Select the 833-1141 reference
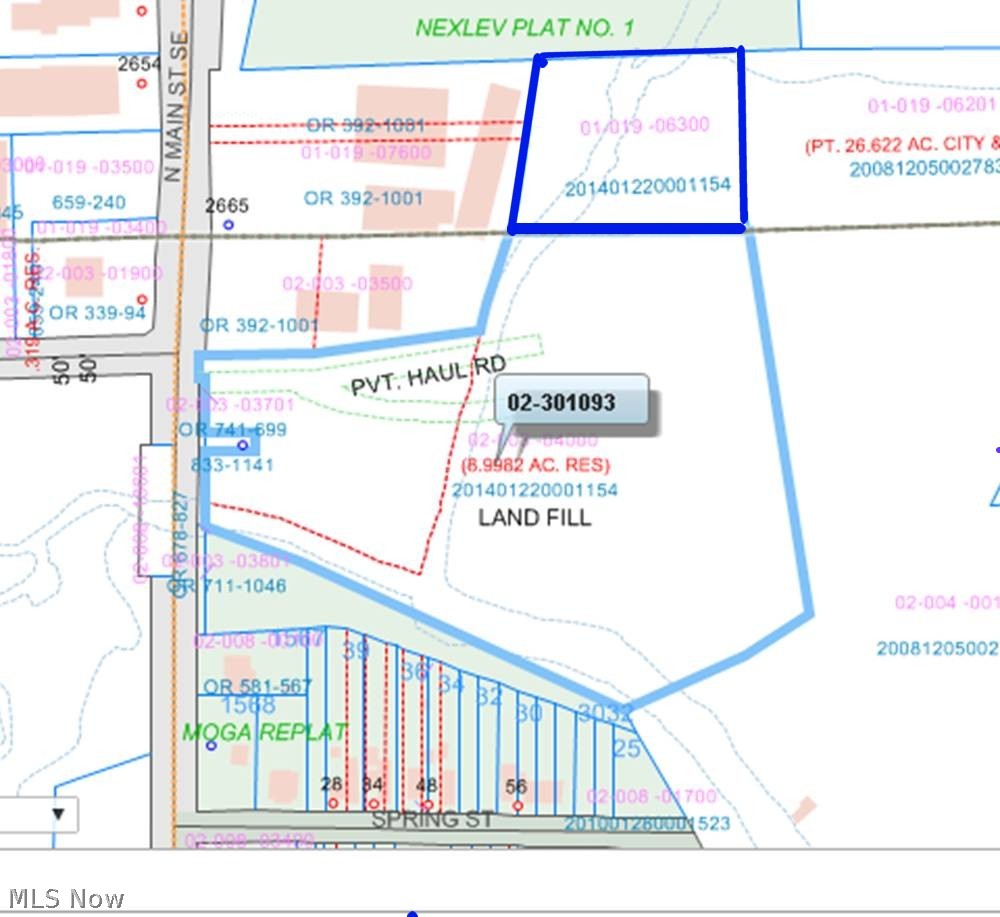Image resolution: width=1000 pixels, height=917 pixels. (232, 465)
